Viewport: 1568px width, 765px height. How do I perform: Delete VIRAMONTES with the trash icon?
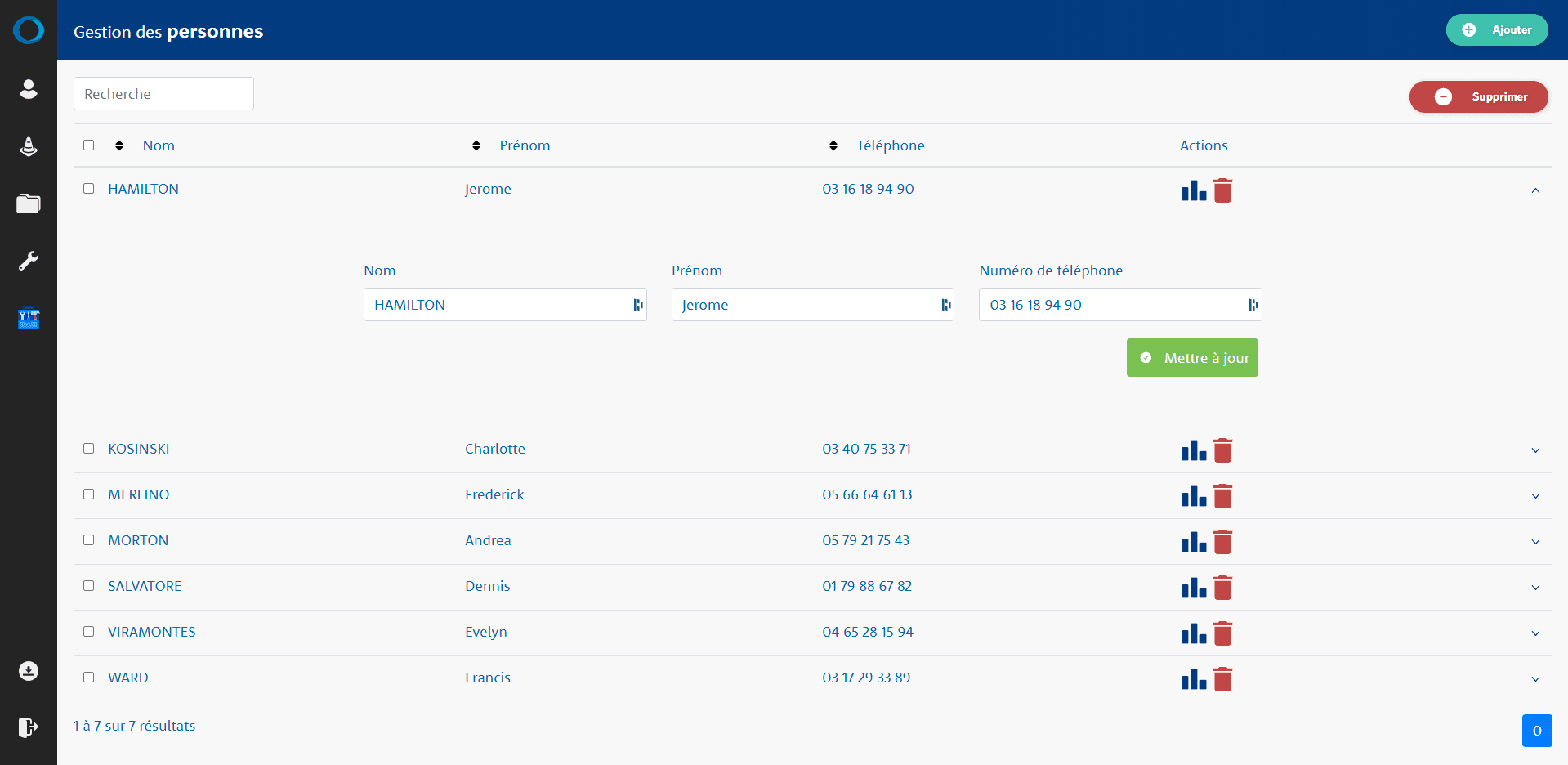coord(1222,633)
